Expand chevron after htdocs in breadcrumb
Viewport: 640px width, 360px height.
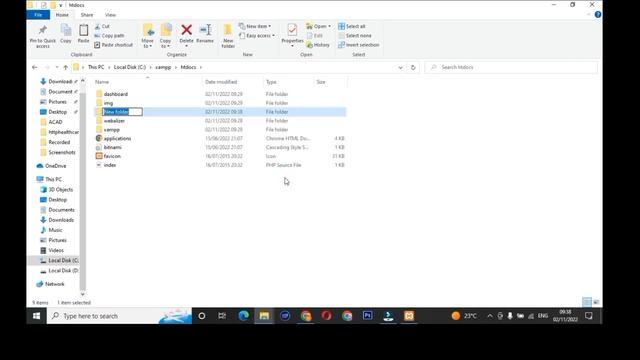pyautogui.click(x=201, y=67)
